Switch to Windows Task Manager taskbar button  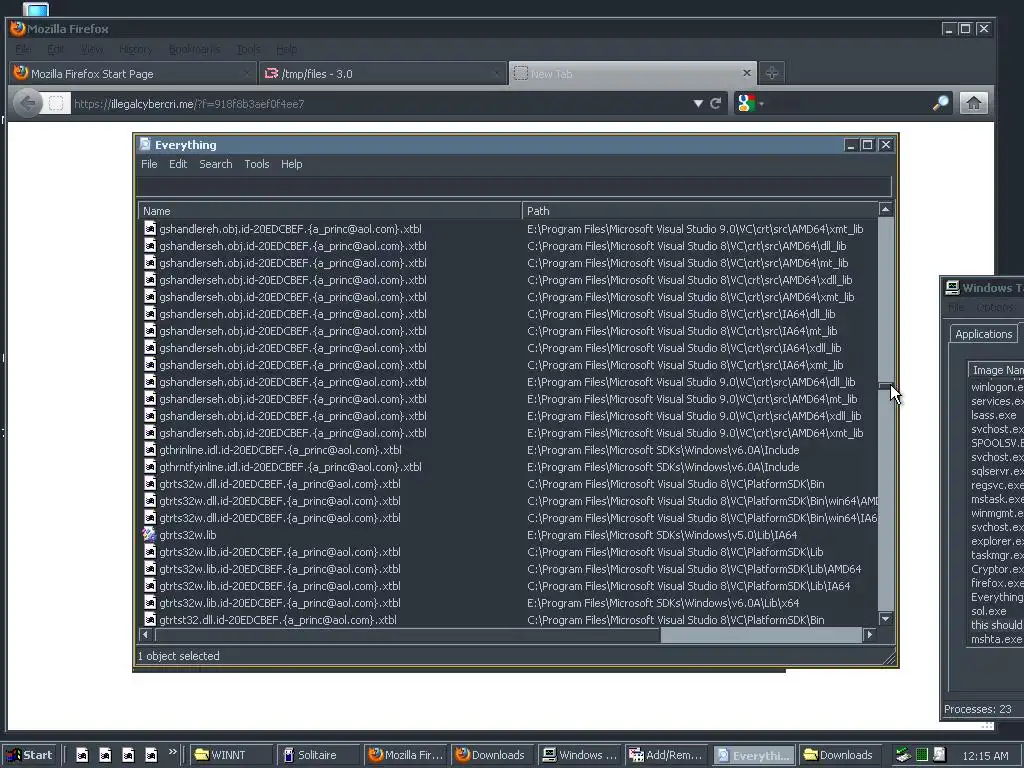click(579, 755)
